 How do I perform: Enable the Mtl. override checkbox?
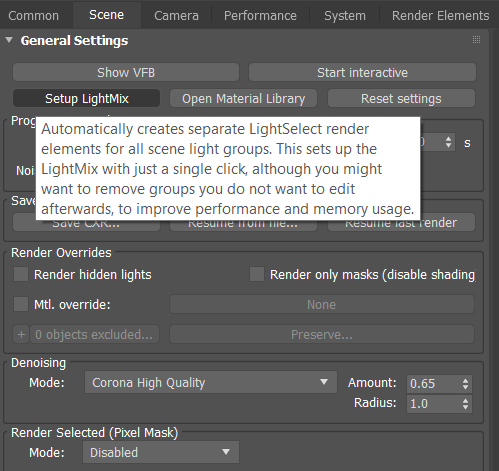[x=21, y=304]
